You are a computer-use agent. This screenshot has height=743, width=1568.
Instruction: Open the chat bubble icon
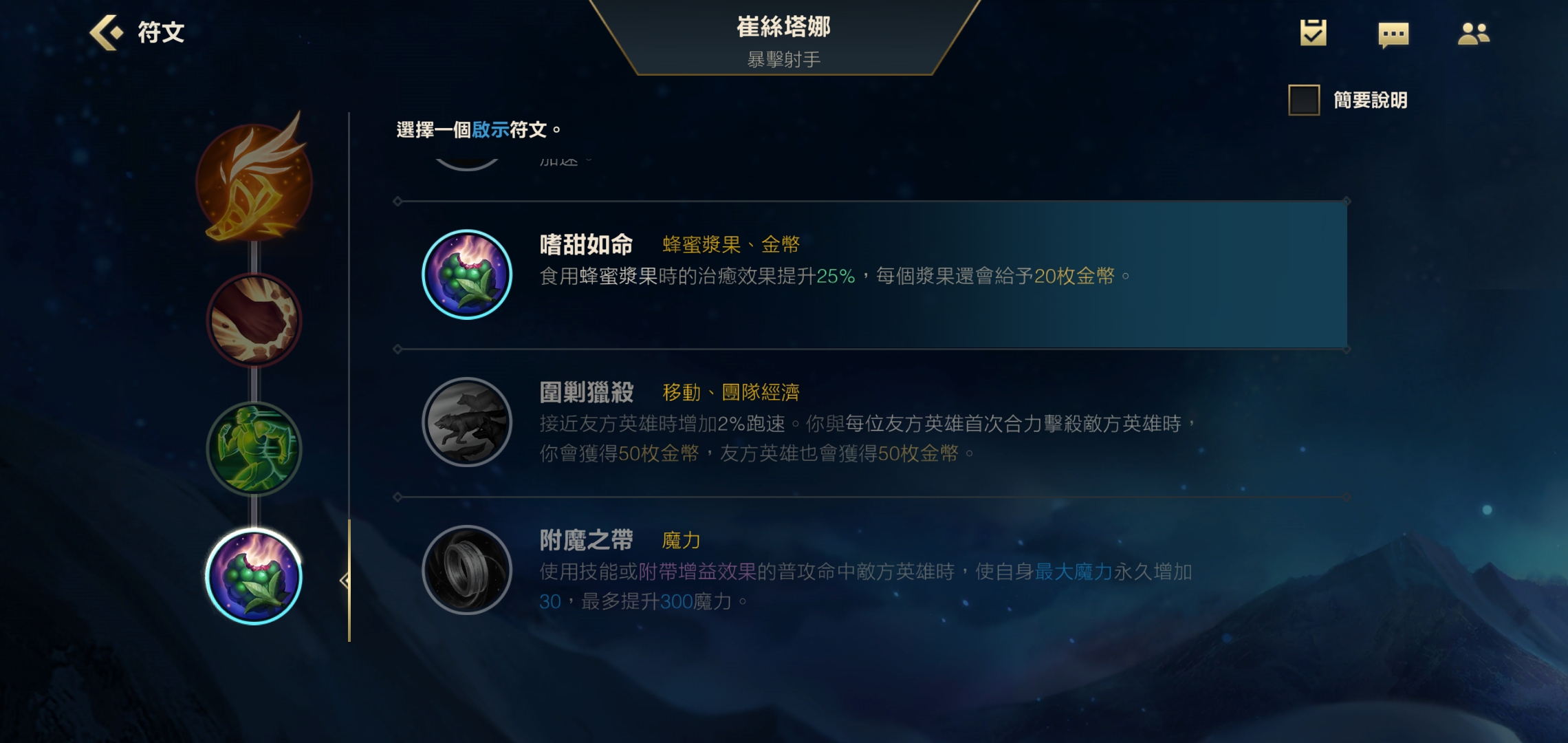coord(1393,34)
